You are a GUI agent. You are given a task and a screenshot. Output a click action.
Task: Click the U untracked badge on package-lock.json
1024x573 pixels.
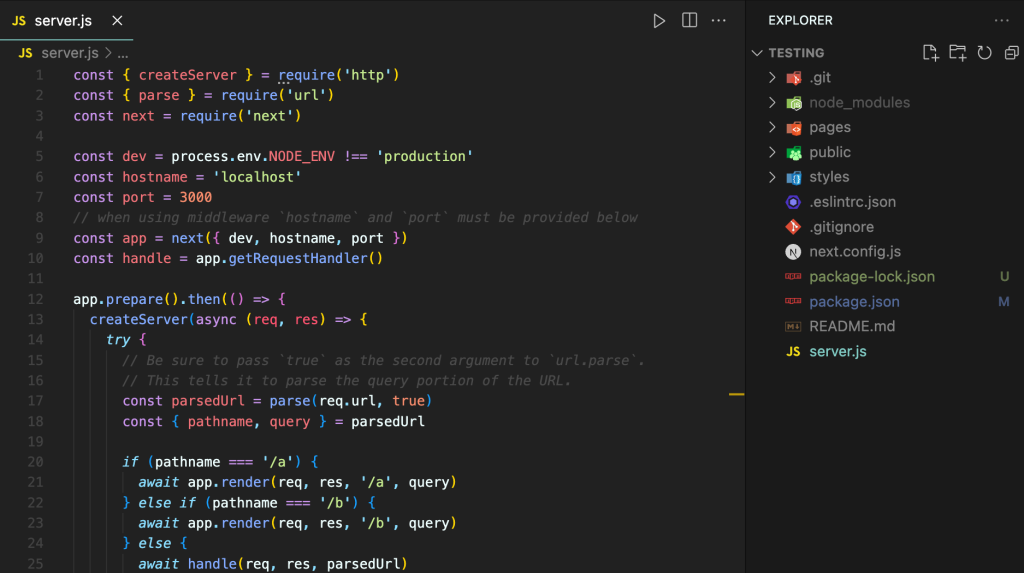click(x=1004, y=276)
